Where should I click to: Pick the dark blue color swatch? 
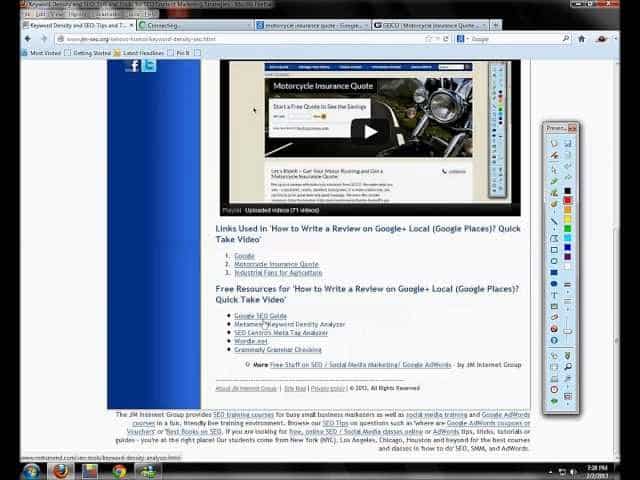568,247
